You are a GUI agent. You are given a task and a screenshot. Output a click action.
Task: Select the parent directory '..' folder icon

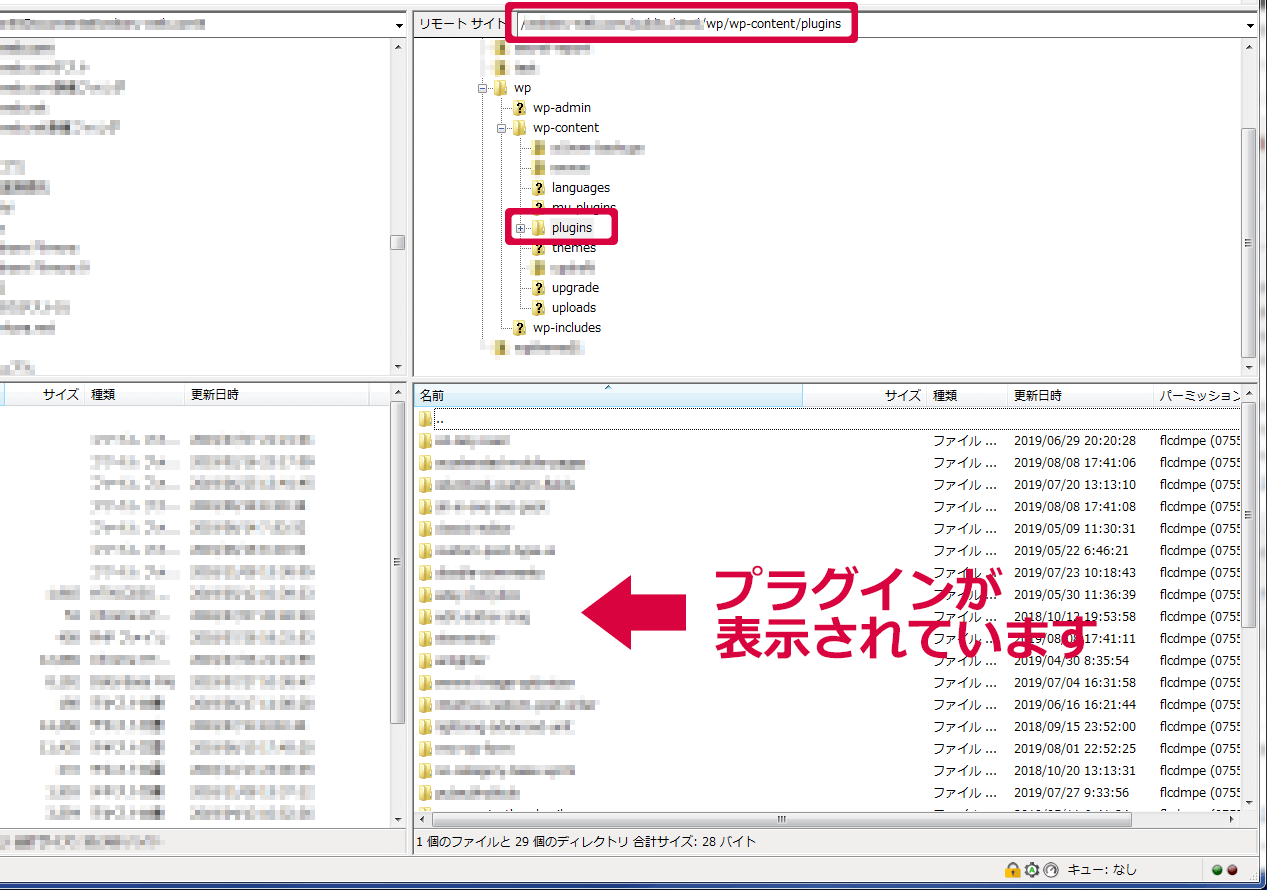pyautogui.click(x=426, y=419)
